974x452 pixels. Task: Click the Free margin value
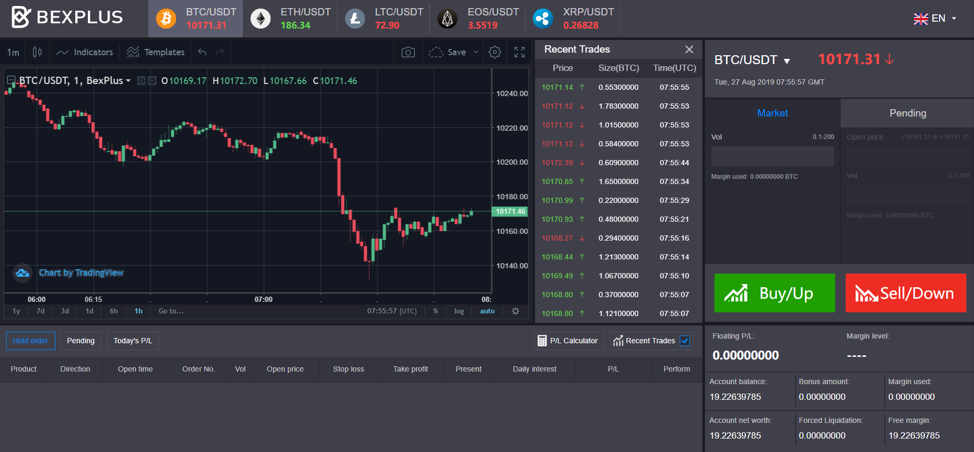click(914, 435)
